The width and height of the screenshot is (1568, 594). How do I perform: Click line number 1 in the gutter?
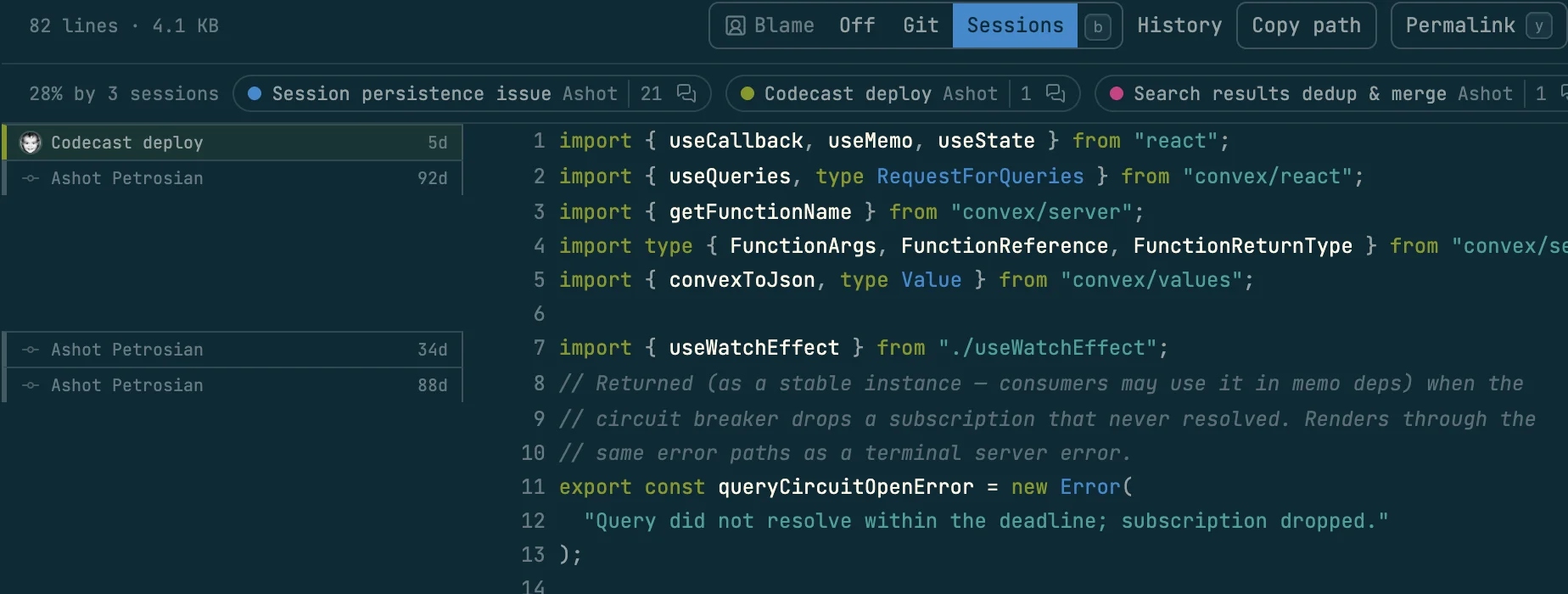point(539,141)
